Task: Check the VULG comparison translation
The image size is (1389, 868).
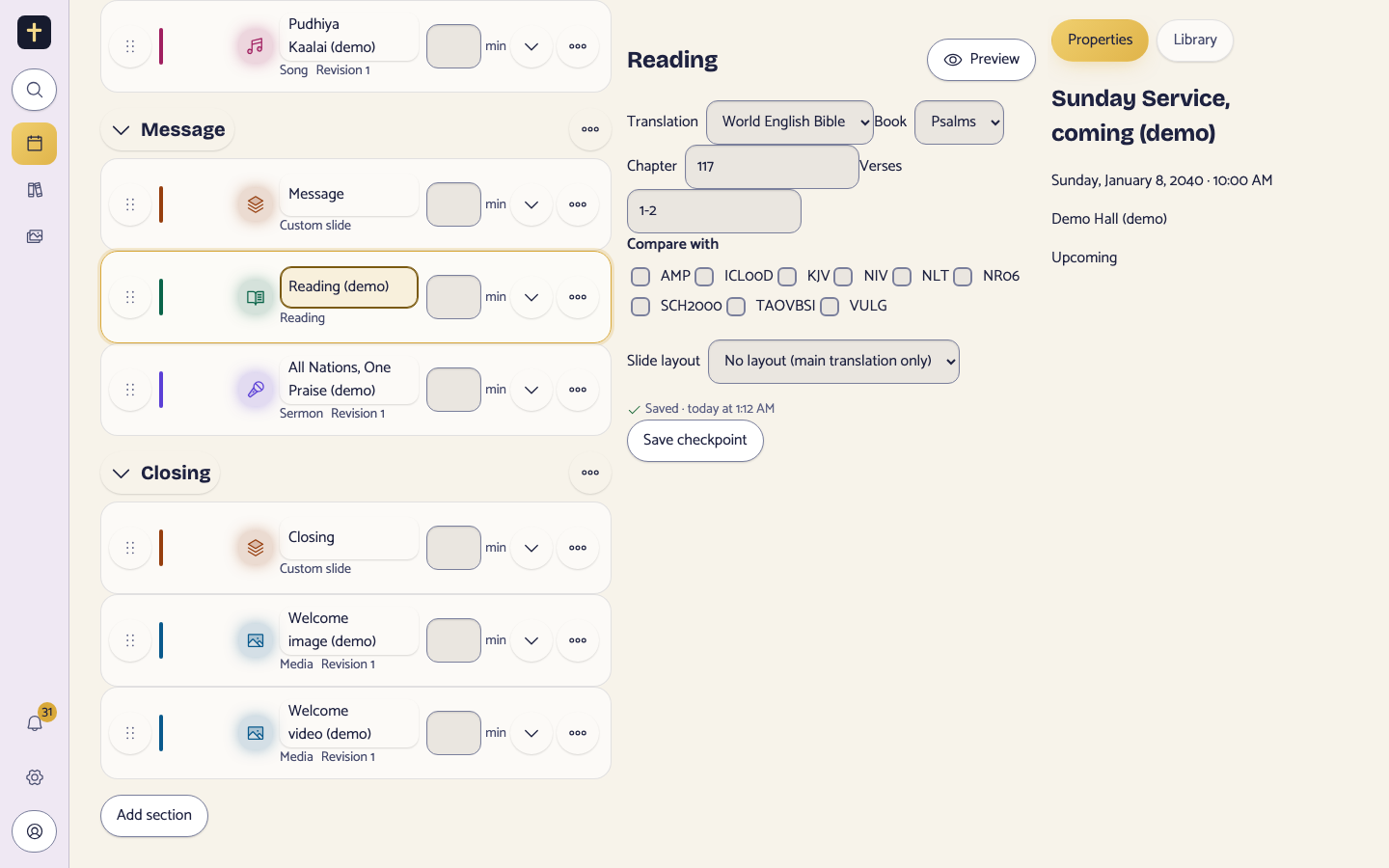Action: point(830,307)
